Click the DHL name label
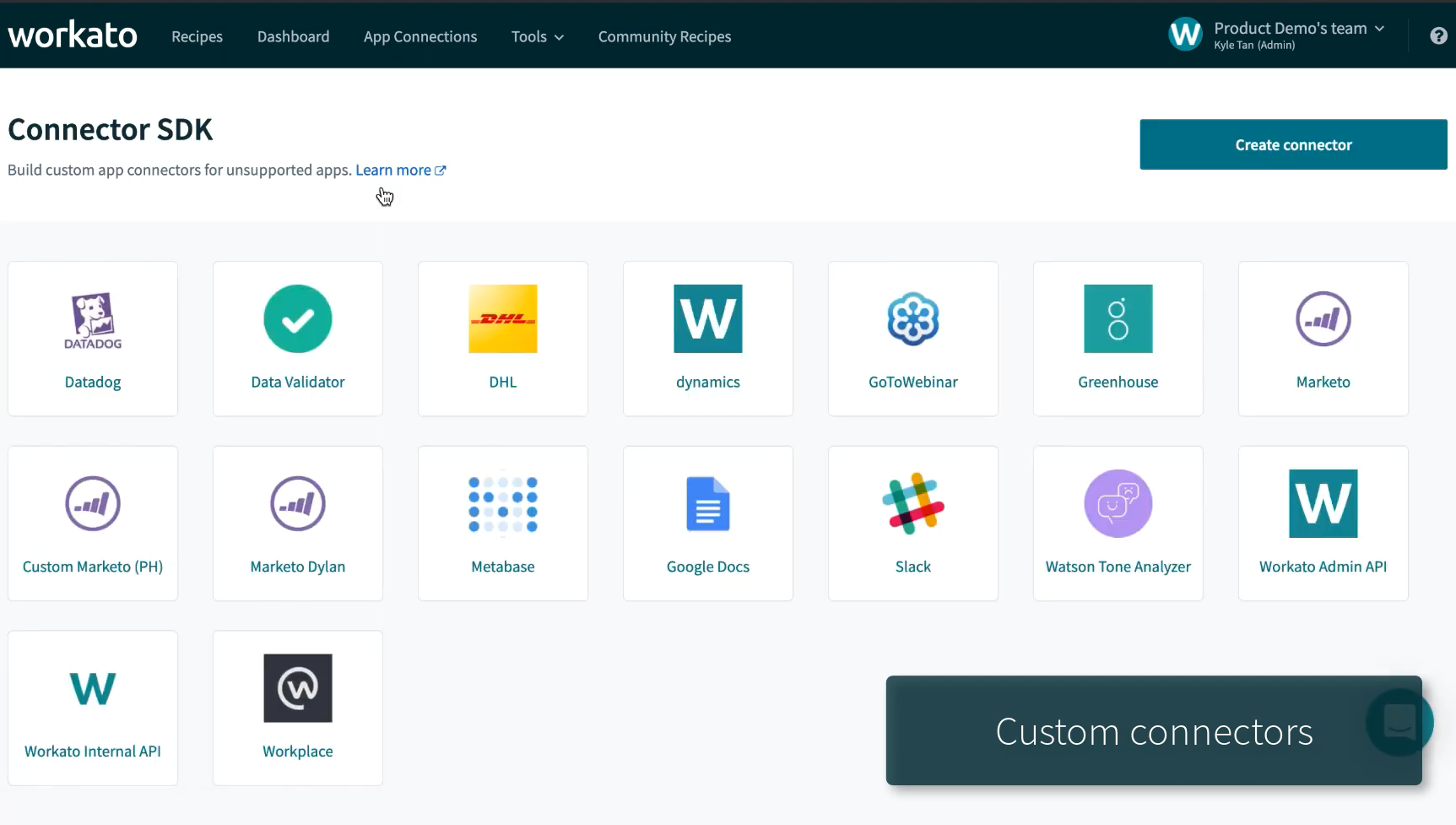Screen dimensions: 1456x825 503,382
